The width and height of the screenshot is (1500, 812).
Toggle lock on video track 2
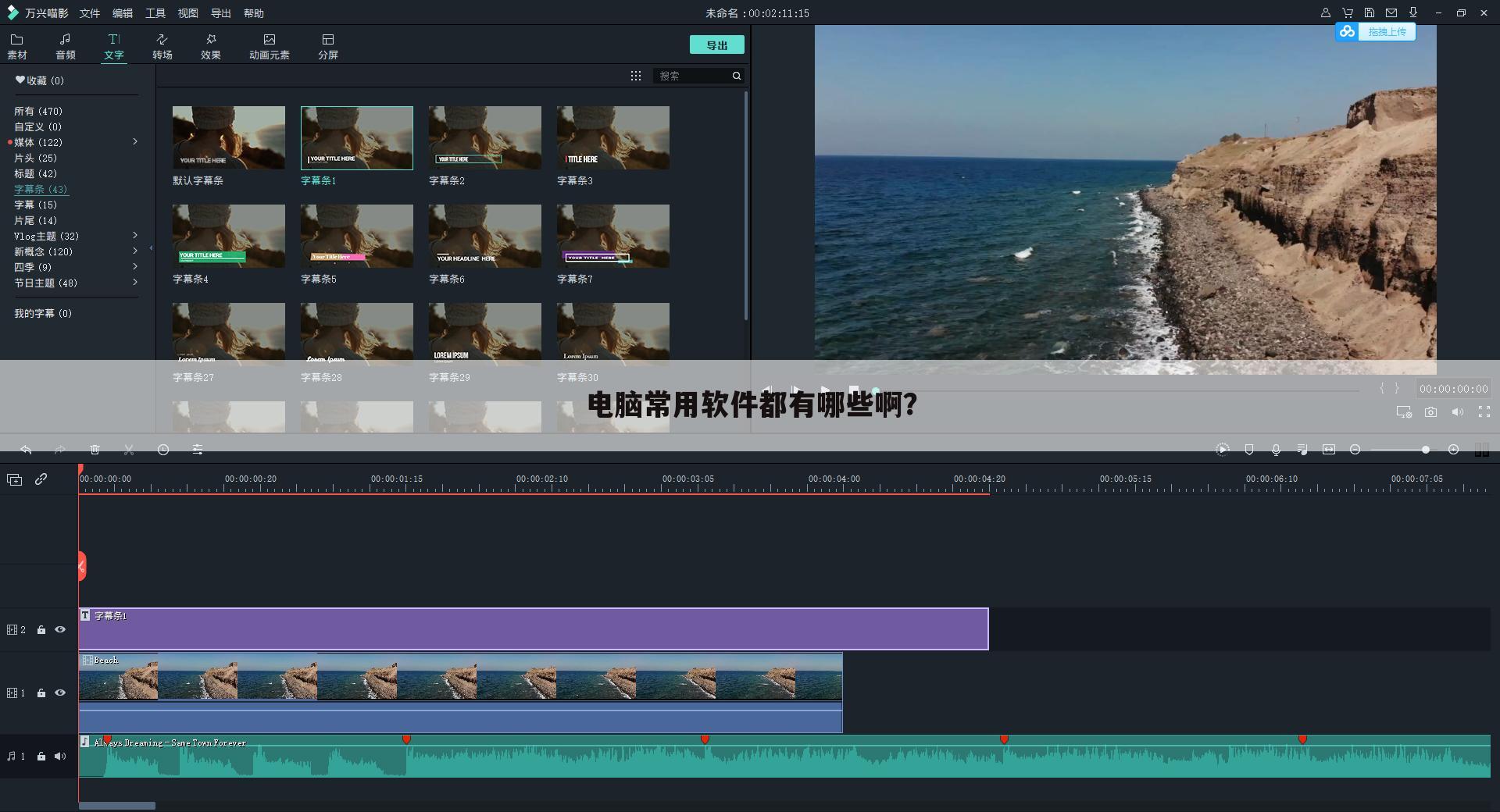41,630
